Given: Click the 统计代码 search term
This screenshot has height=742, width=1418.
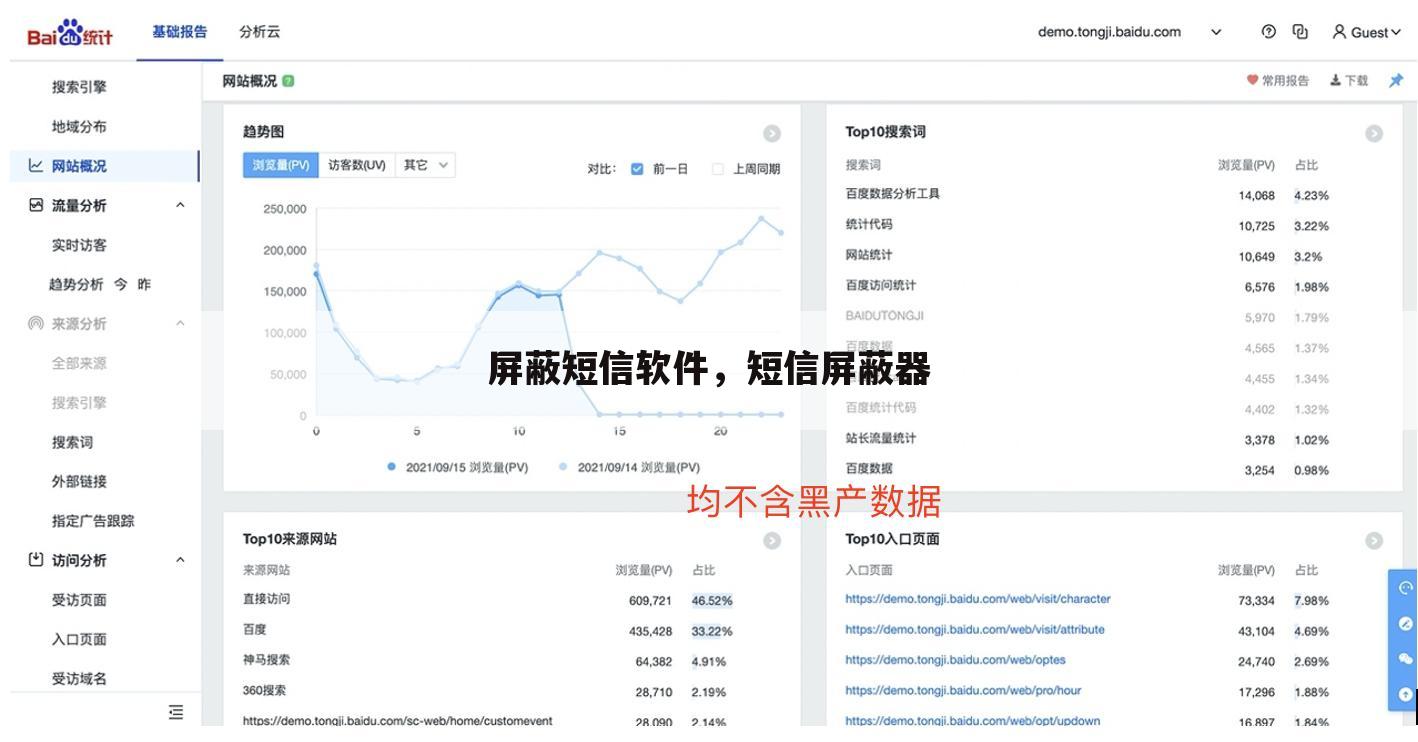Looking at the screenshot, I should (x=869, y=225).
